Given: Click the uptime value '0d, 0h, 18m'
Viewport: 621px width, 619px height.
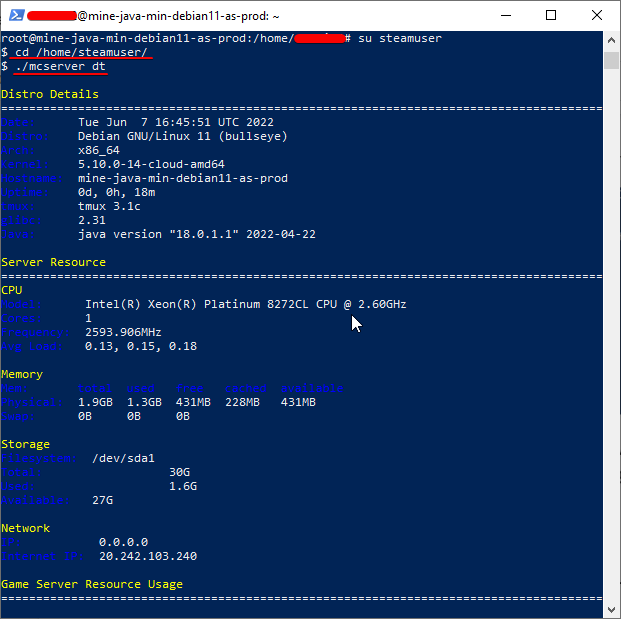Looking at the screenshot, I should 116,192.
